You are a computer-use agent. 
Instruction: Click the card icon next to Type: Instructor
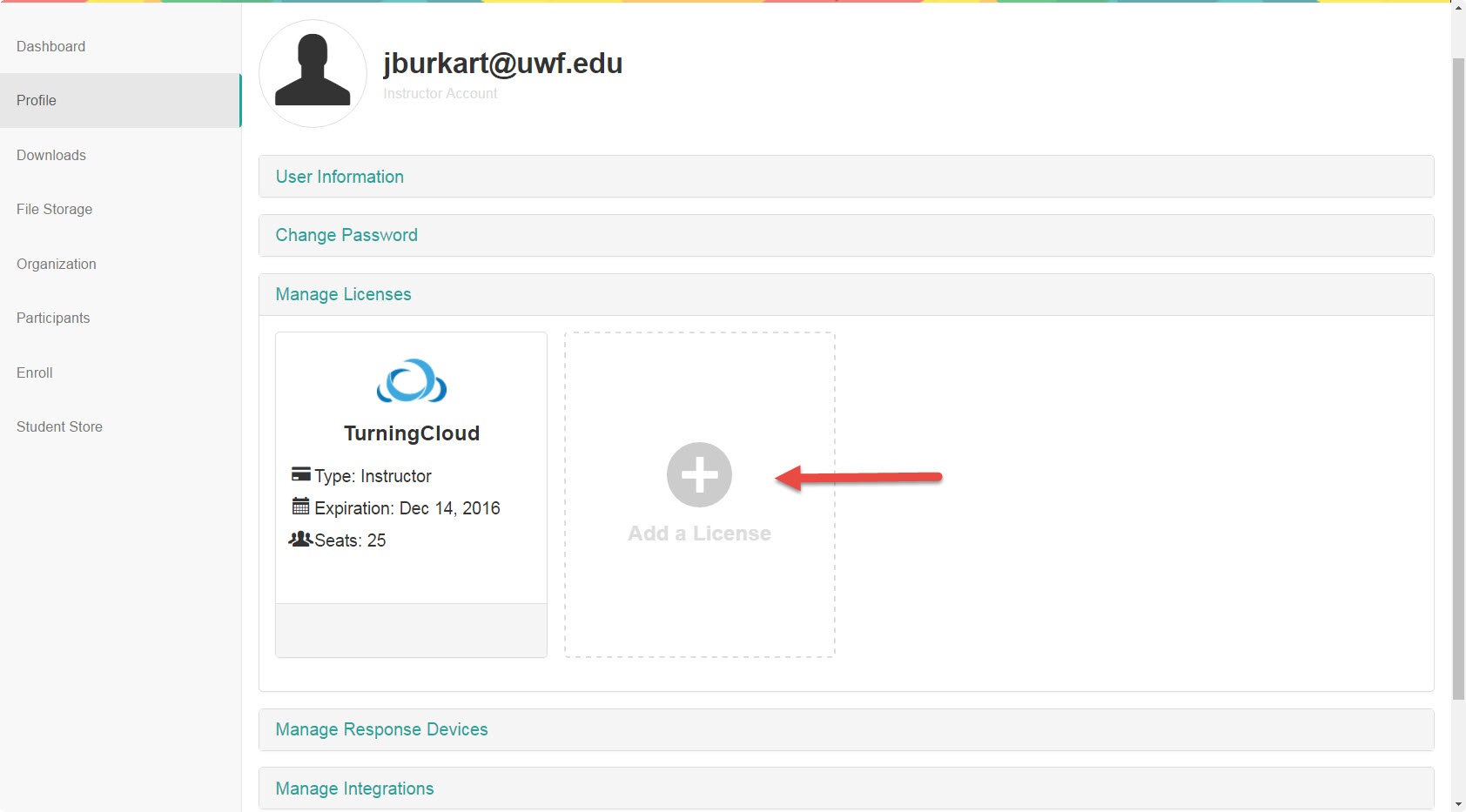(x=301, y=474)
